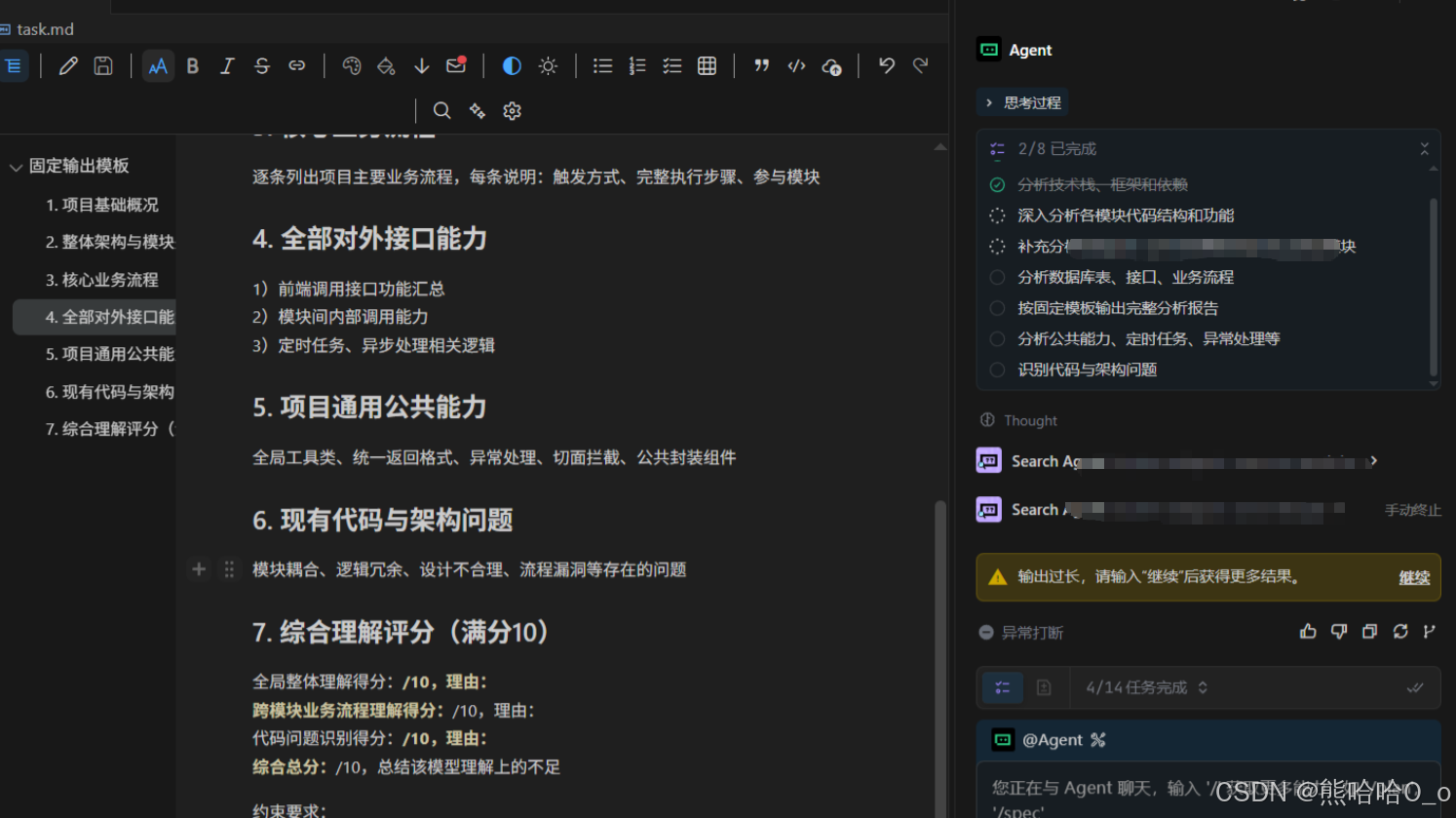Insert a table
The height and width of the screenshot is (818, 1456).
tap(708, 66)
